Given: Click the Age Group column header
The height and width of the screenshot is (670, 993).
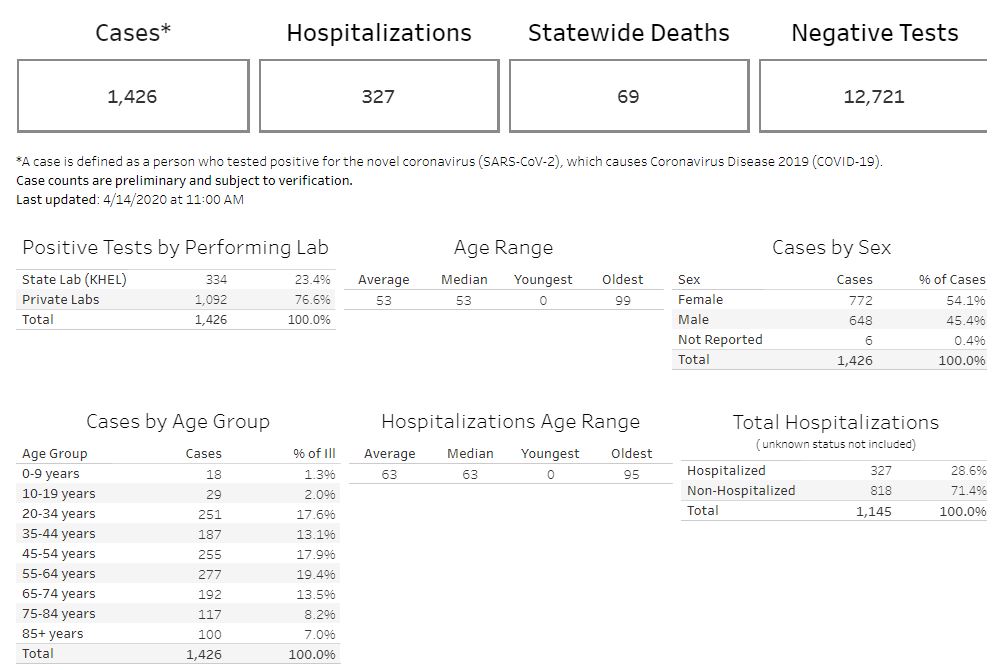Looking at the screenshot, I should pos(54,454).
